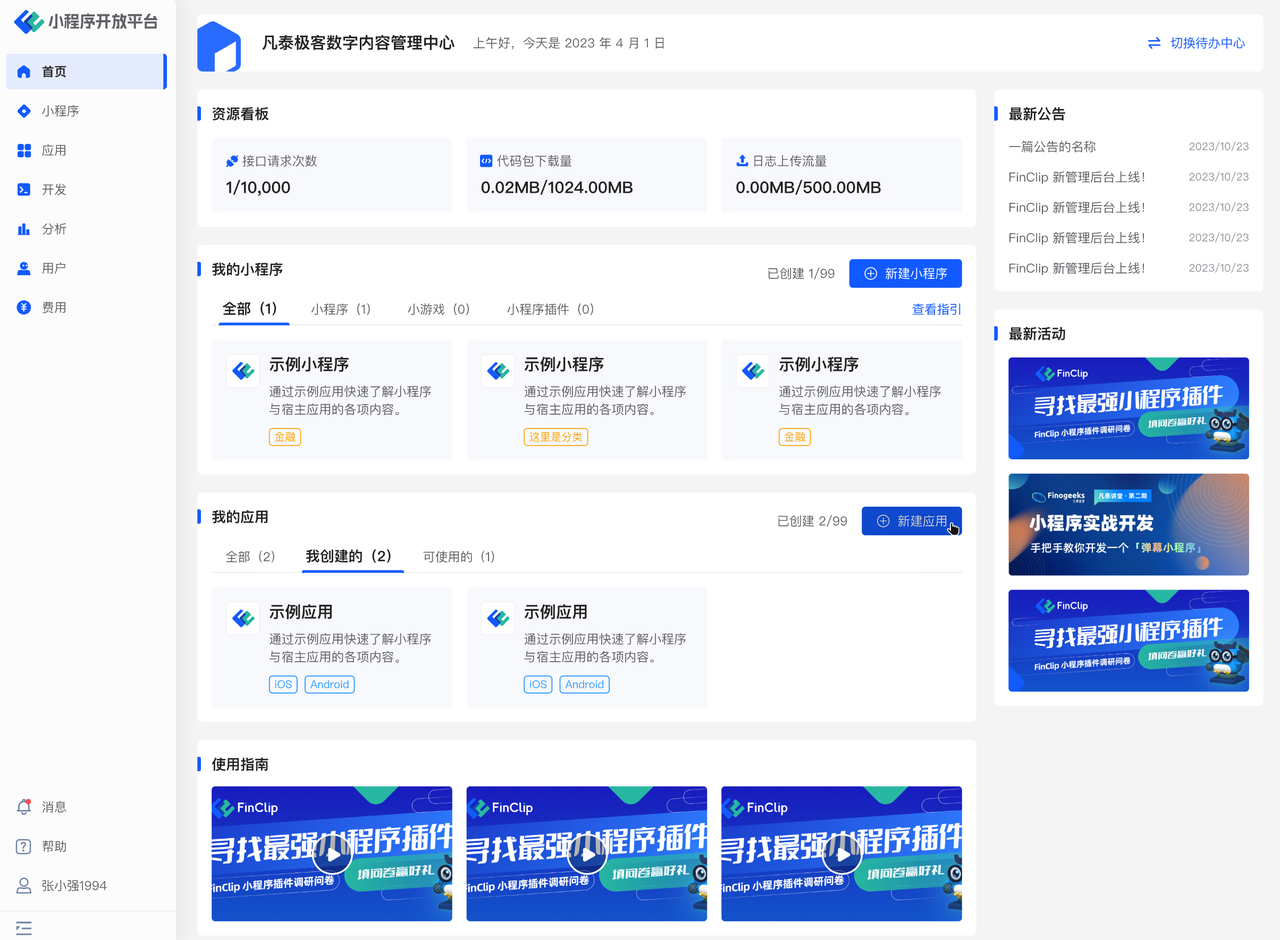Open 开发 terminal icon in sidebar
1280x940 pixels.
[x=24, y=190]
